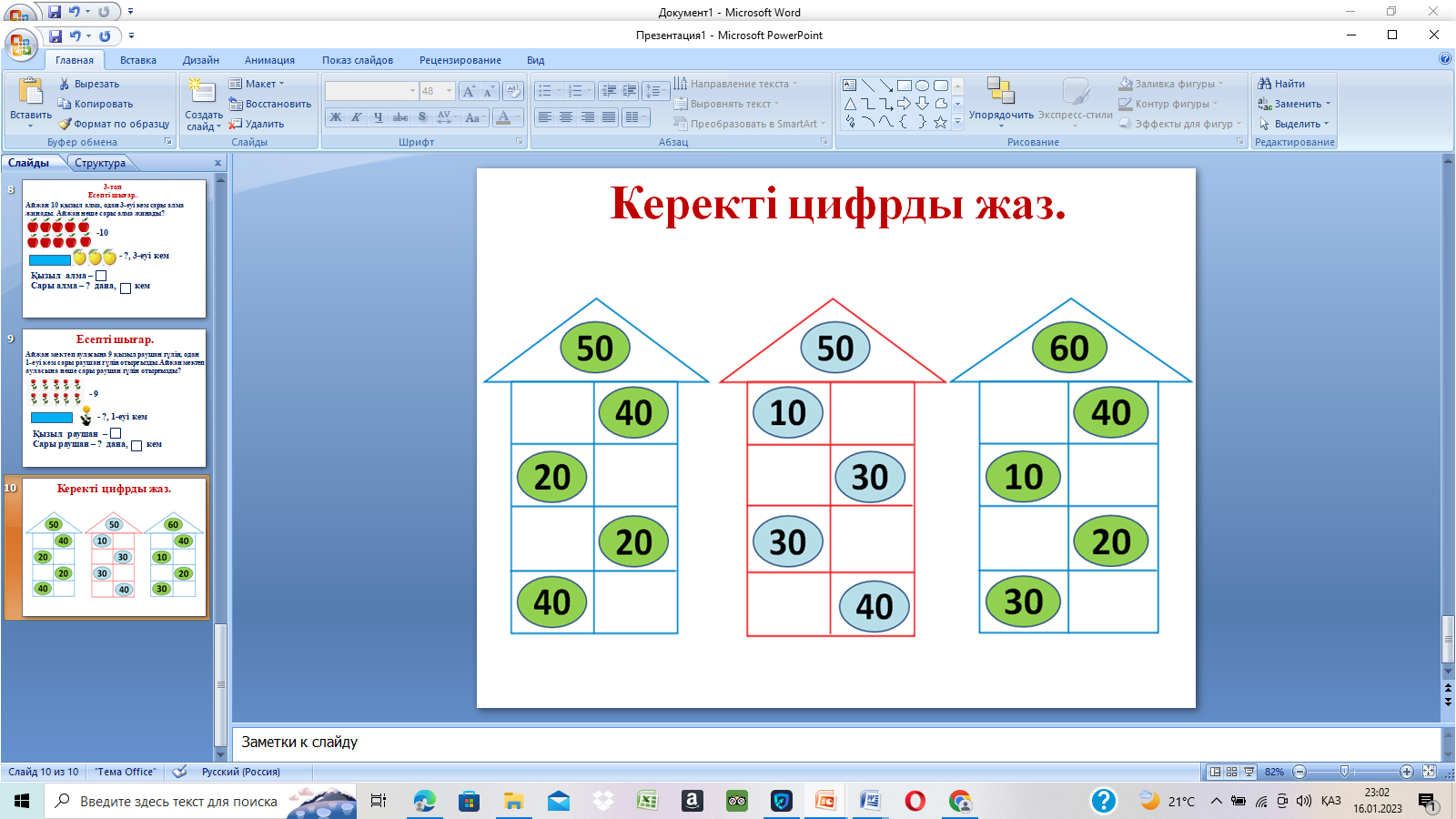Center the text alignment
Viewport: 1456px width, 819px height.
coord(566,117)
